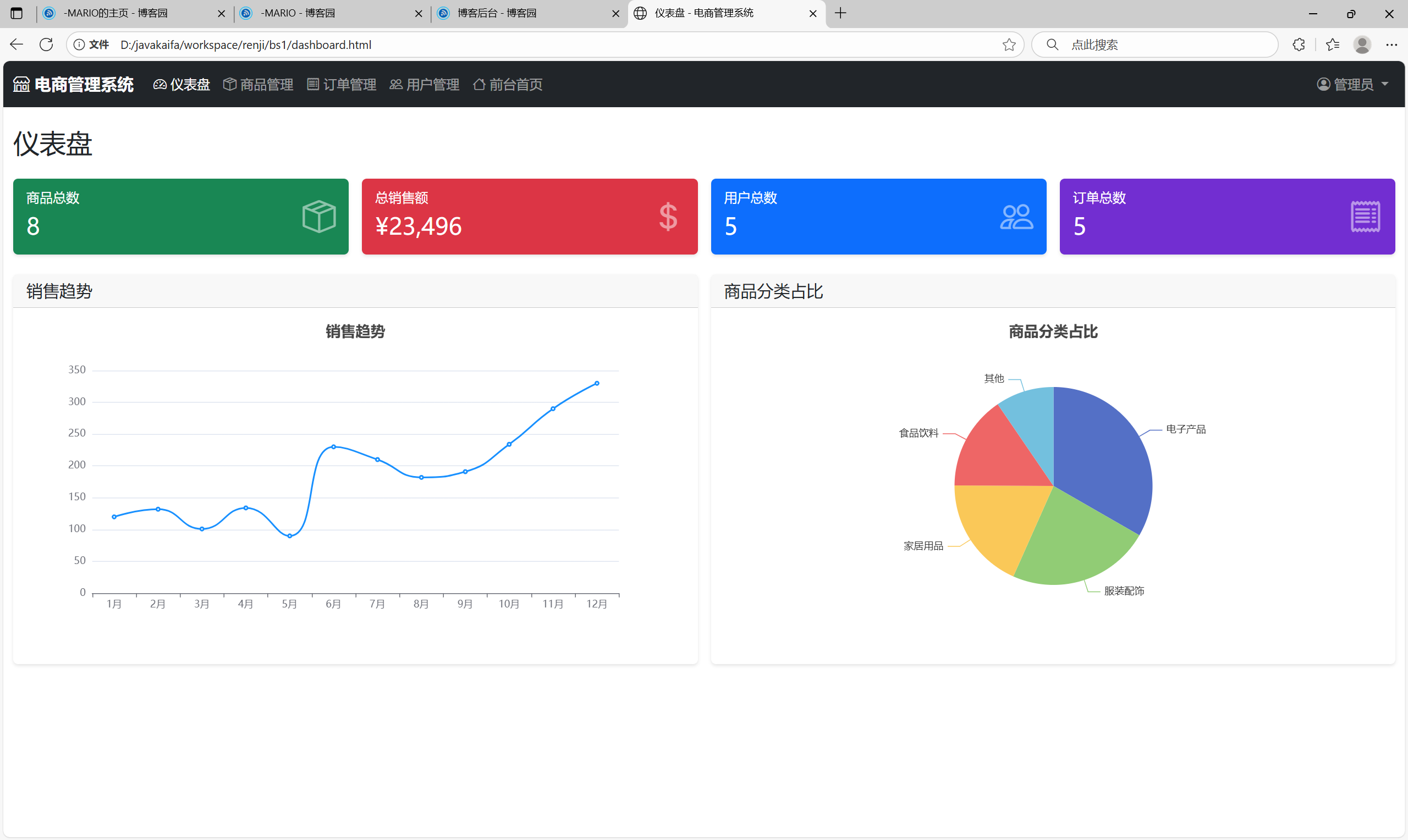Click the 用户管理 people icon
The height and width of the screenshot is (840, 1408).
pos(396,84)
